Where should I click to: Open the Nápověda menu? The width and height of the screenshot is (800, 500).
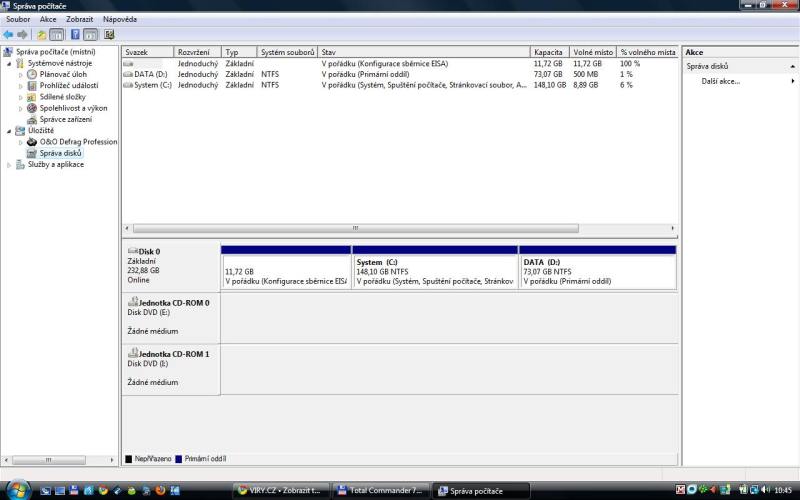pos(119,19)
